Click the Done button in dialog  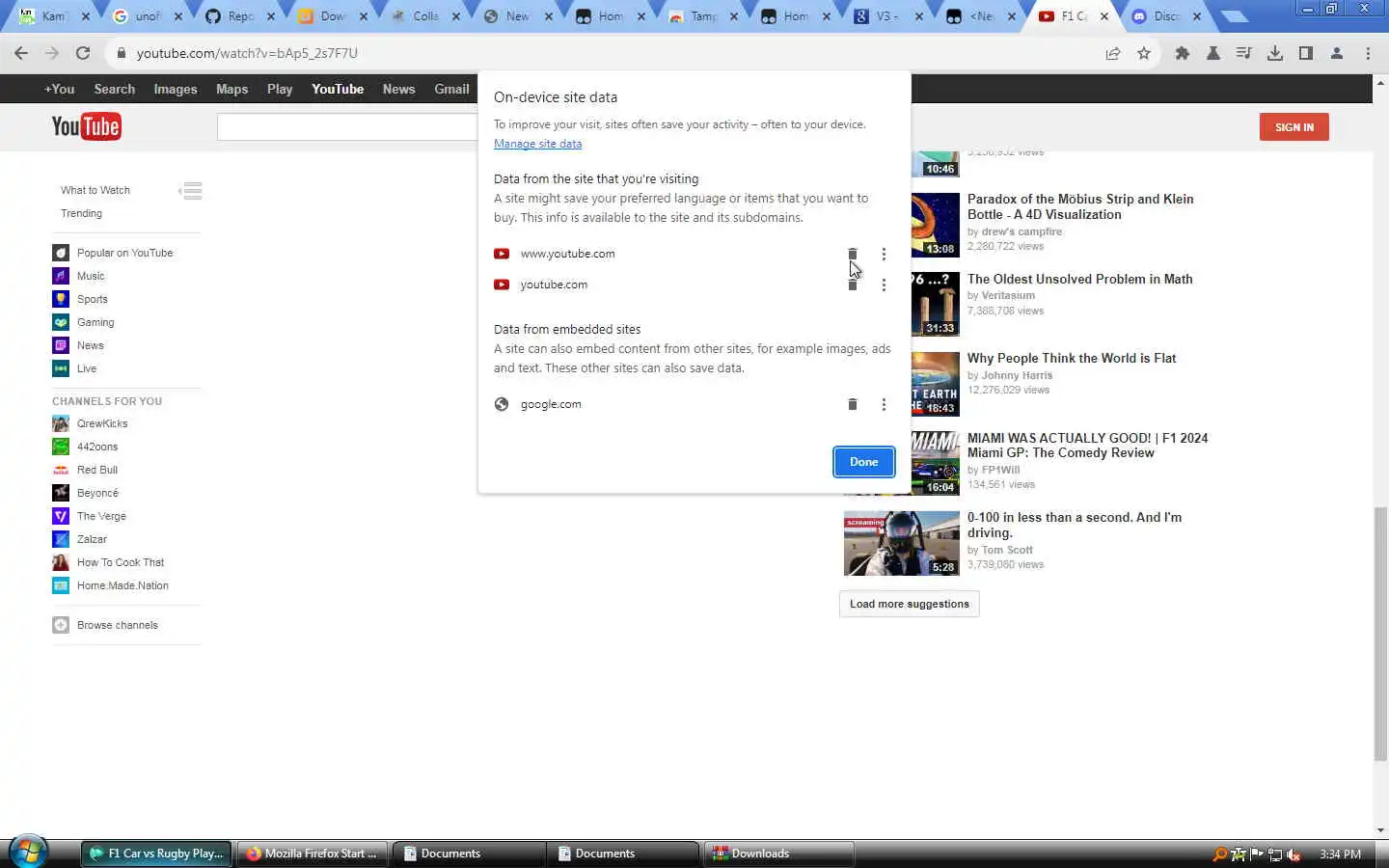pyautogui.click(x=864, y=462)
